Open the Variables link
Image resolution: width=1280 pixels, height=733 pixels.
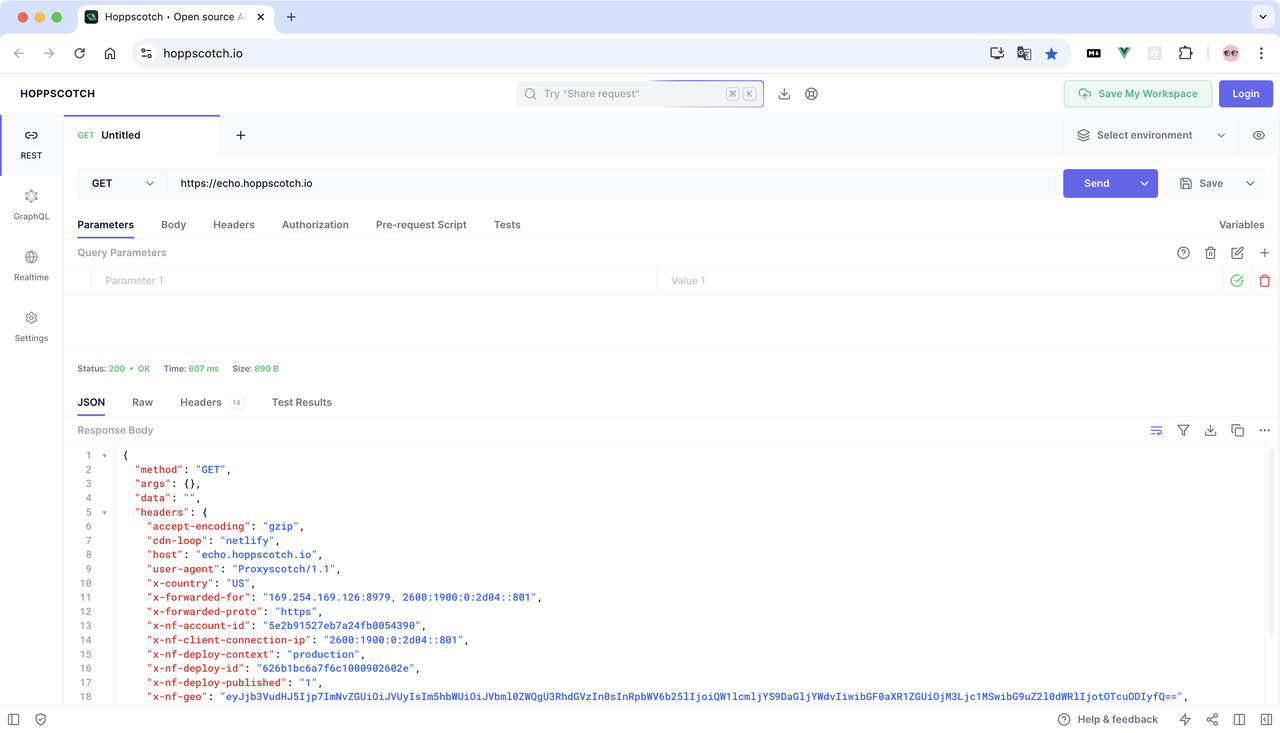[1242, 225]
